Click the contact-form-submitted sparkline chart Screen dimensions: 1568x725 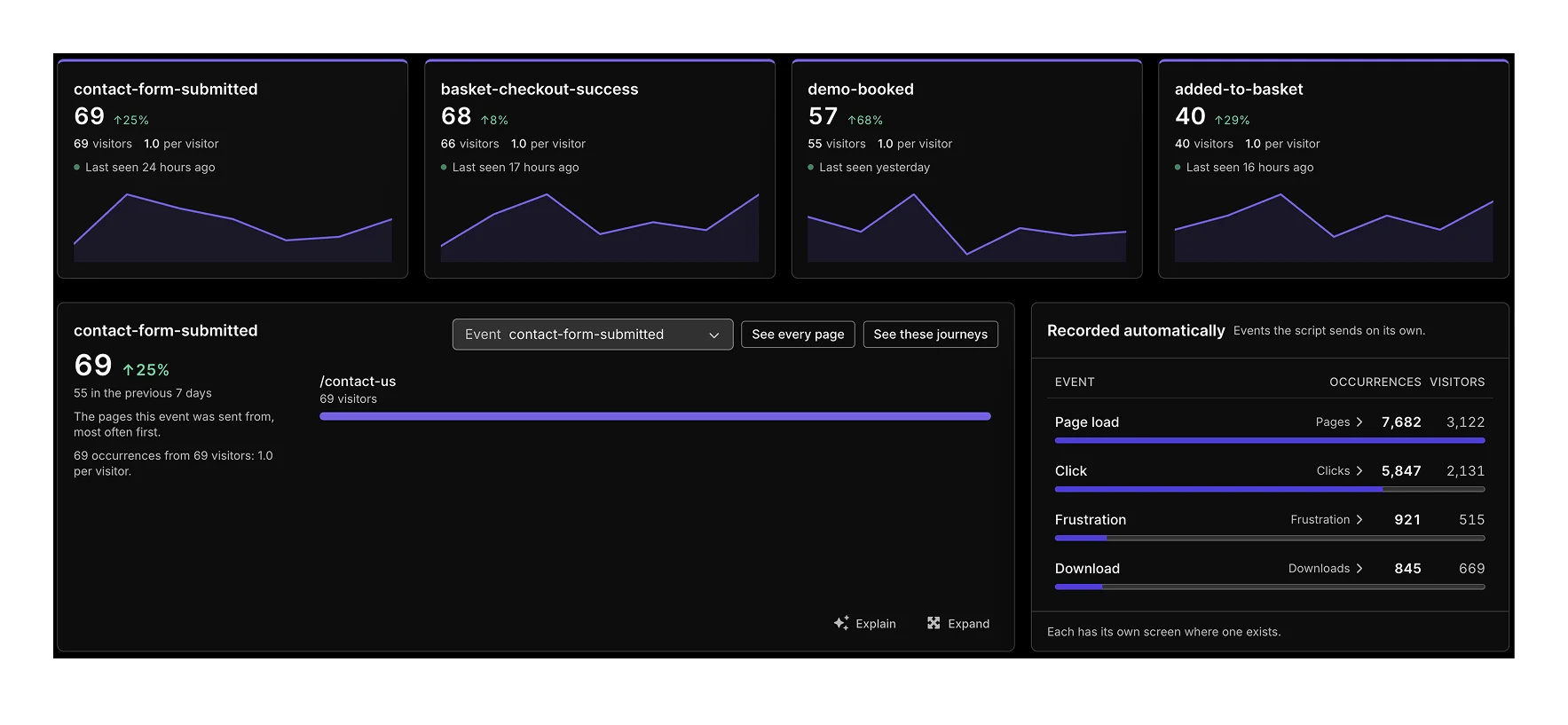pos(232,227)
